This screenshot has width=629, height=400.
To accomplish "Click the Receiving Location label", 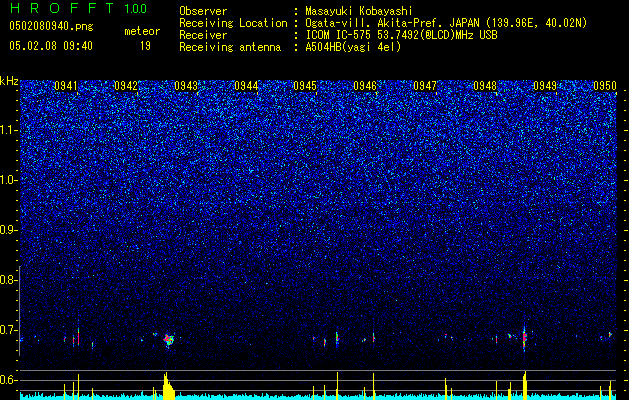I will [x=233, y=23].
